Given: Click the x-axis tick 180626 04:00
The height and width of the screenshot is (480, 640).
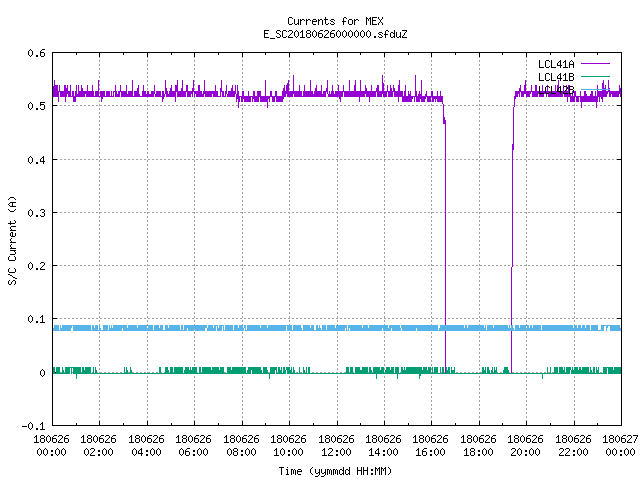Looking at the screenshot, I should pyautogui.click(x=147, y=446).
